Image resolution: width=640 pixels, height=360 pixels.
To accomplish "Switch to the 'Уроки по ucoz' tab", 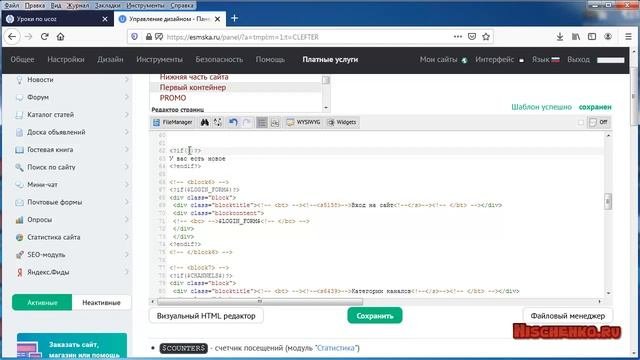I will [57, 19].
